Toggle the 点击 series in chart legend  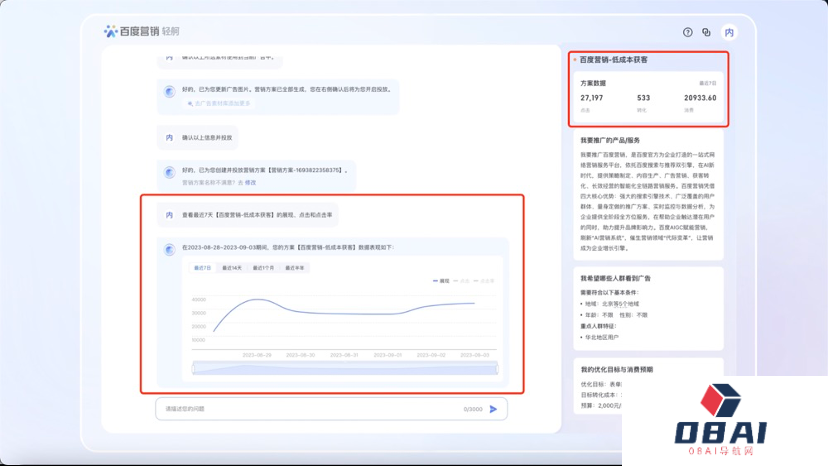(x=462, y=281)
